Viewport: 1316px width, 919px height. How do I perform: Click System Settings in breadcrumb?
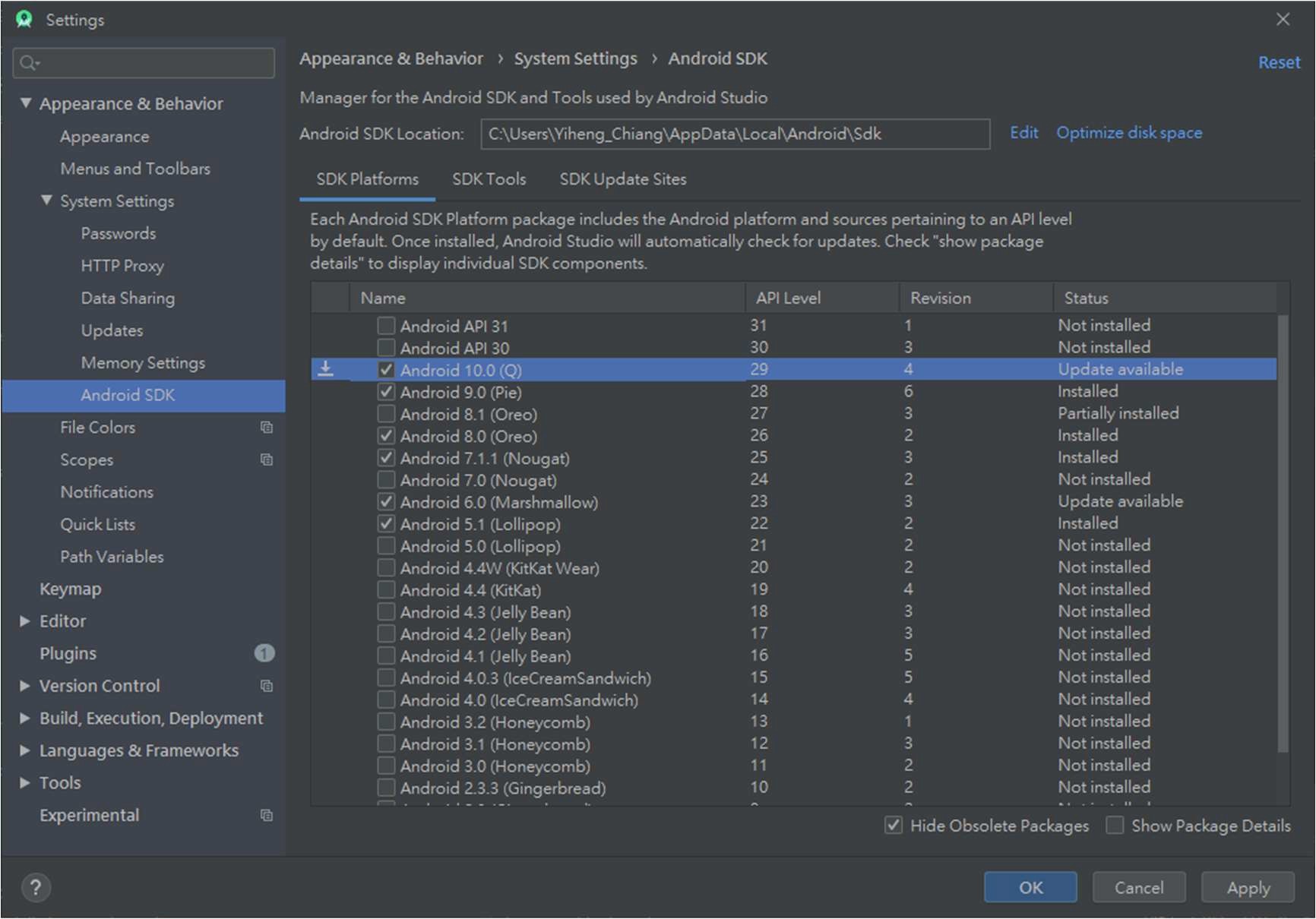coord(575,58)
